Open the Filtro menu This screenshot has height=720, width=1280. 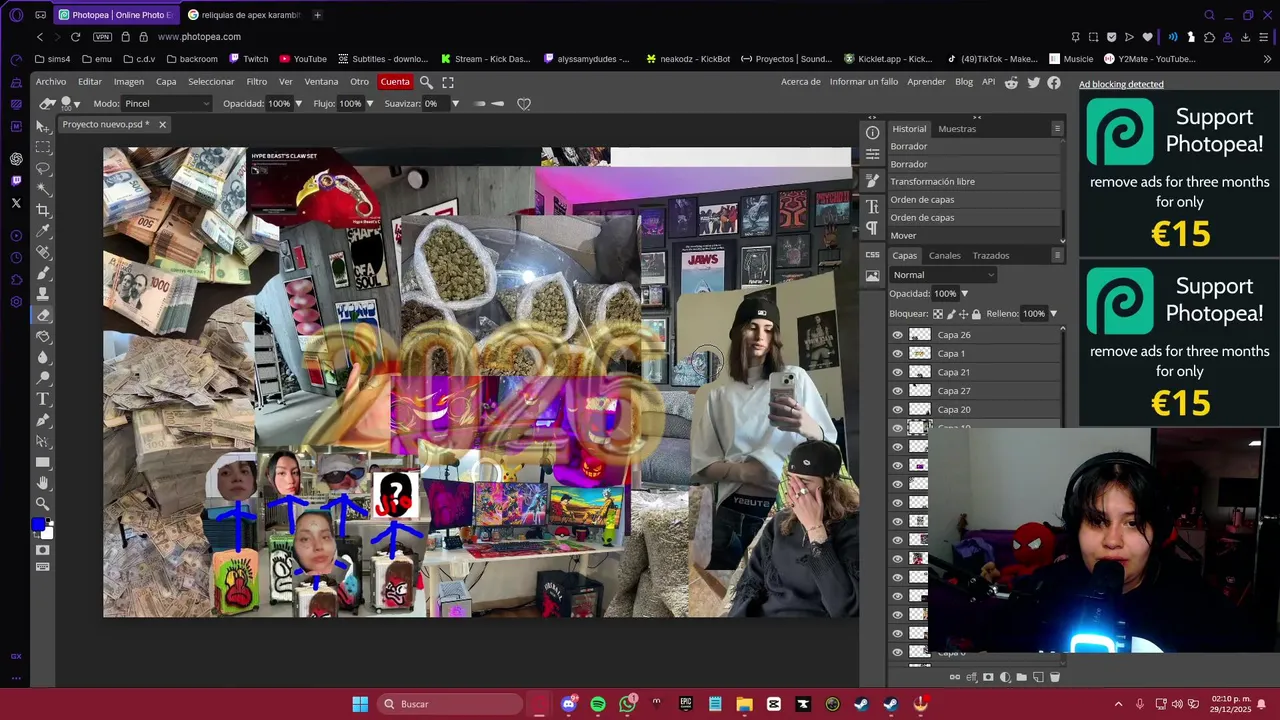(257, 82)
